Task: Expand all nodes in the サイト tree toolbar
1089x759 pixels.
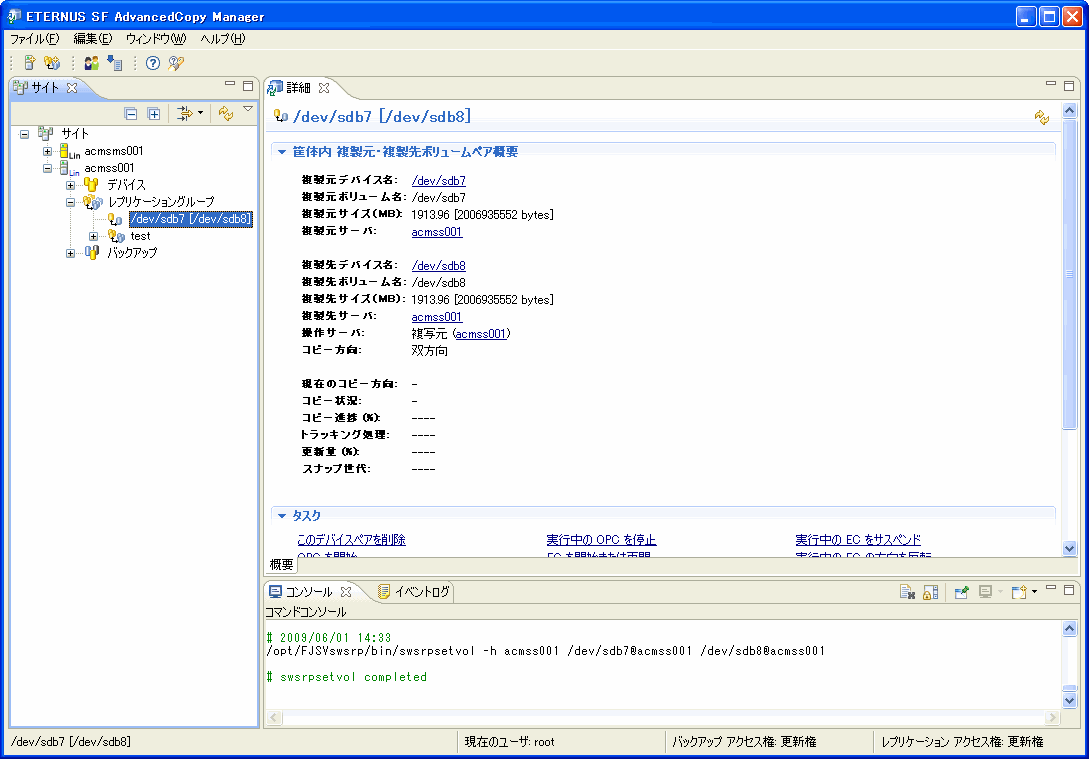Action: 153,114
